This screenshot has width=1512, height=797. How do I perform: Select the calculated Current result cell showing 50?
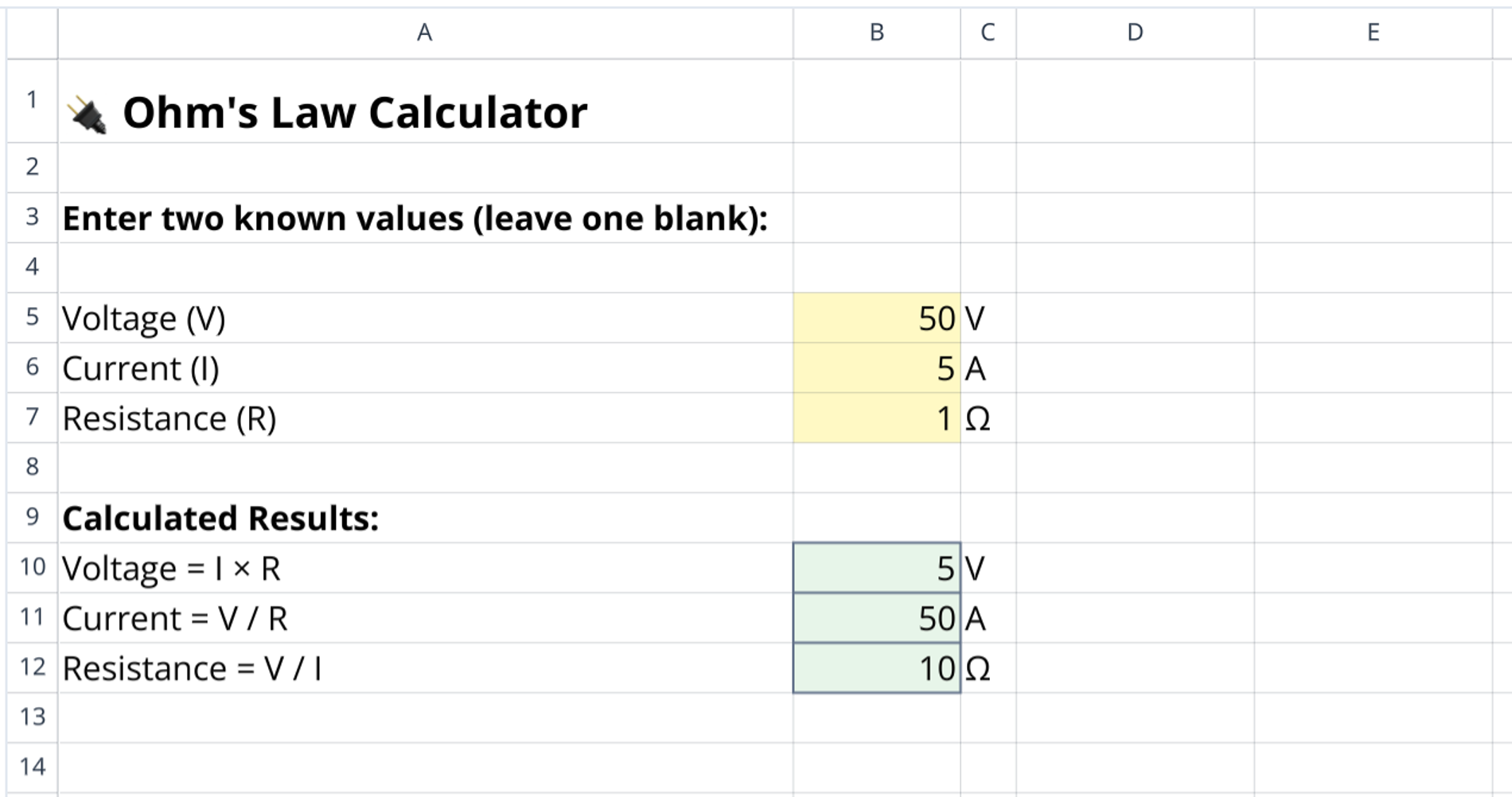pyautogui.click(x=875, y=618)
